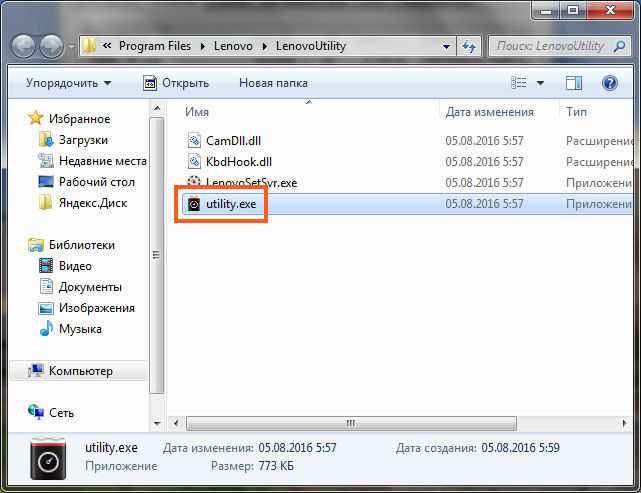Open the Упорядочить menu

coord(68,83)
